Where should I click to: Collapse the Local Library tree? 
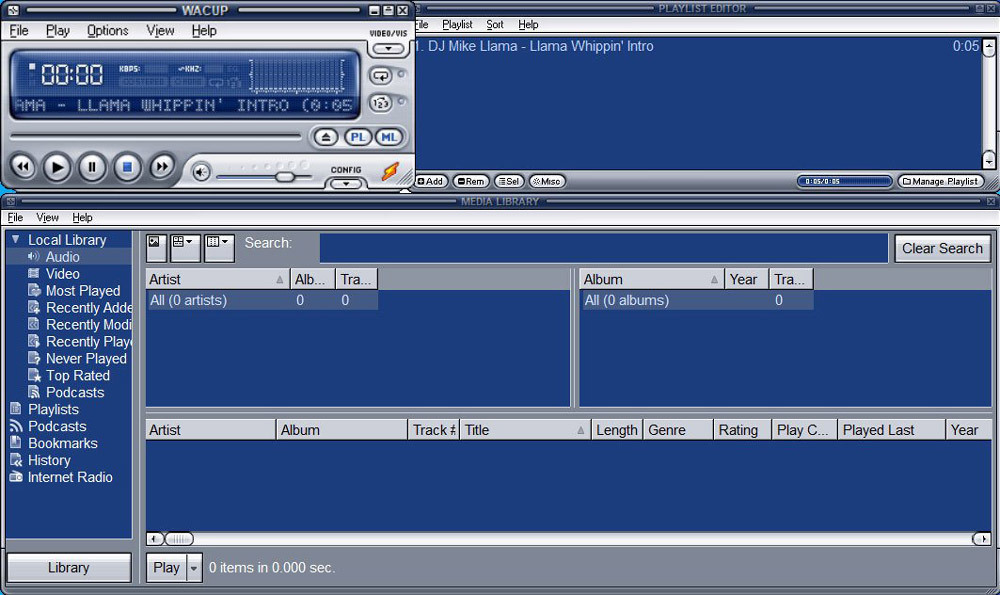(15, 240)
